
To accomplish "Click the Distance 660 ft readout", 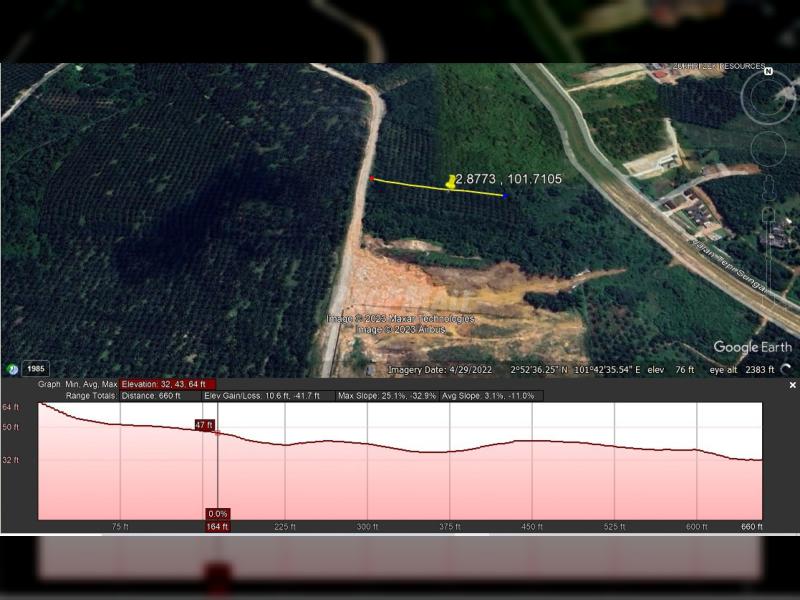I will pos(151,396).
